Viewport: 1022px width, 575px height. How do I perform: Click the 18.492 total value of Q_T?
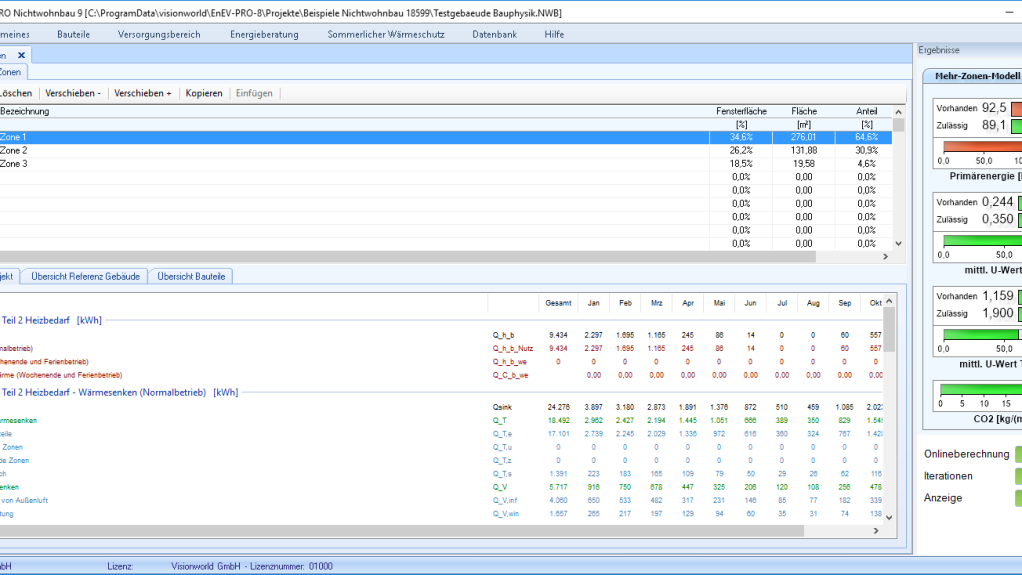point(558,420)
